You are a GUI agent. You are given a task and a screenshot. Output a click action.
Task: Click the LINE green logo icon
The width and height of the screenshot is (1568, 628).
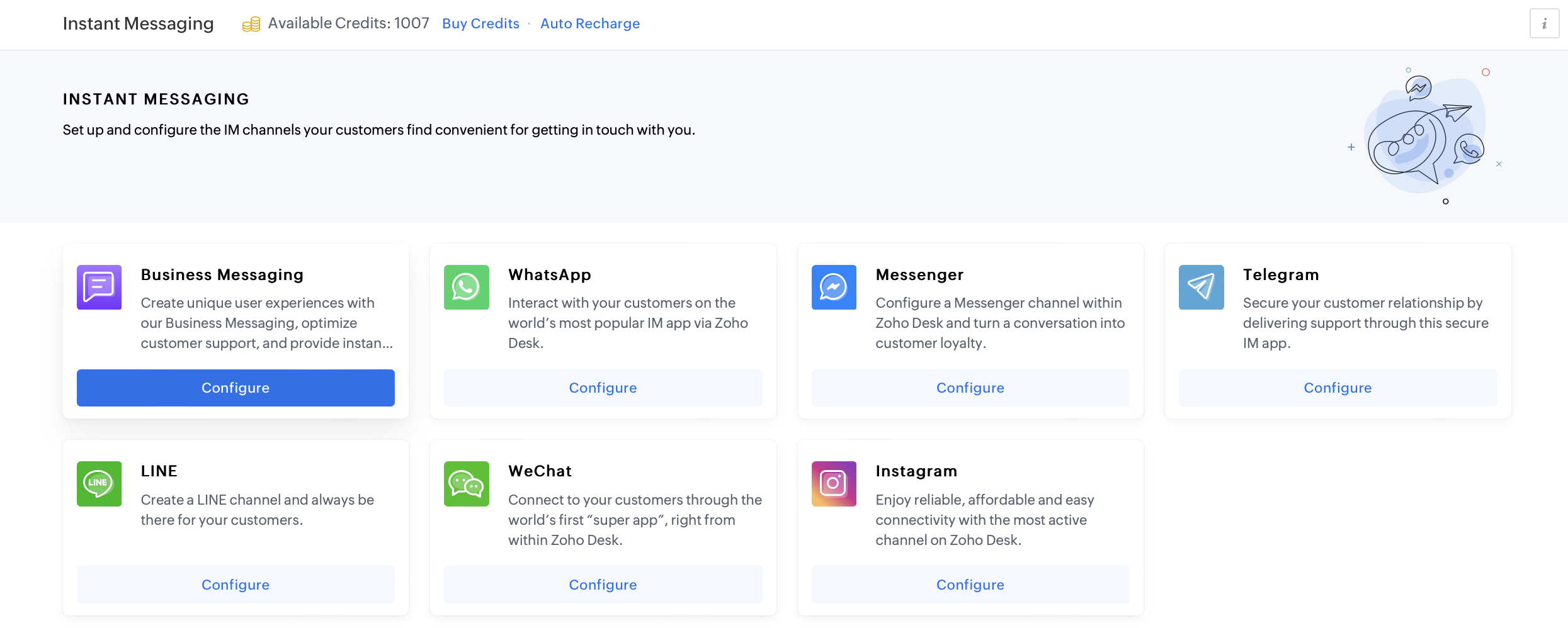(x=99, y=483)
